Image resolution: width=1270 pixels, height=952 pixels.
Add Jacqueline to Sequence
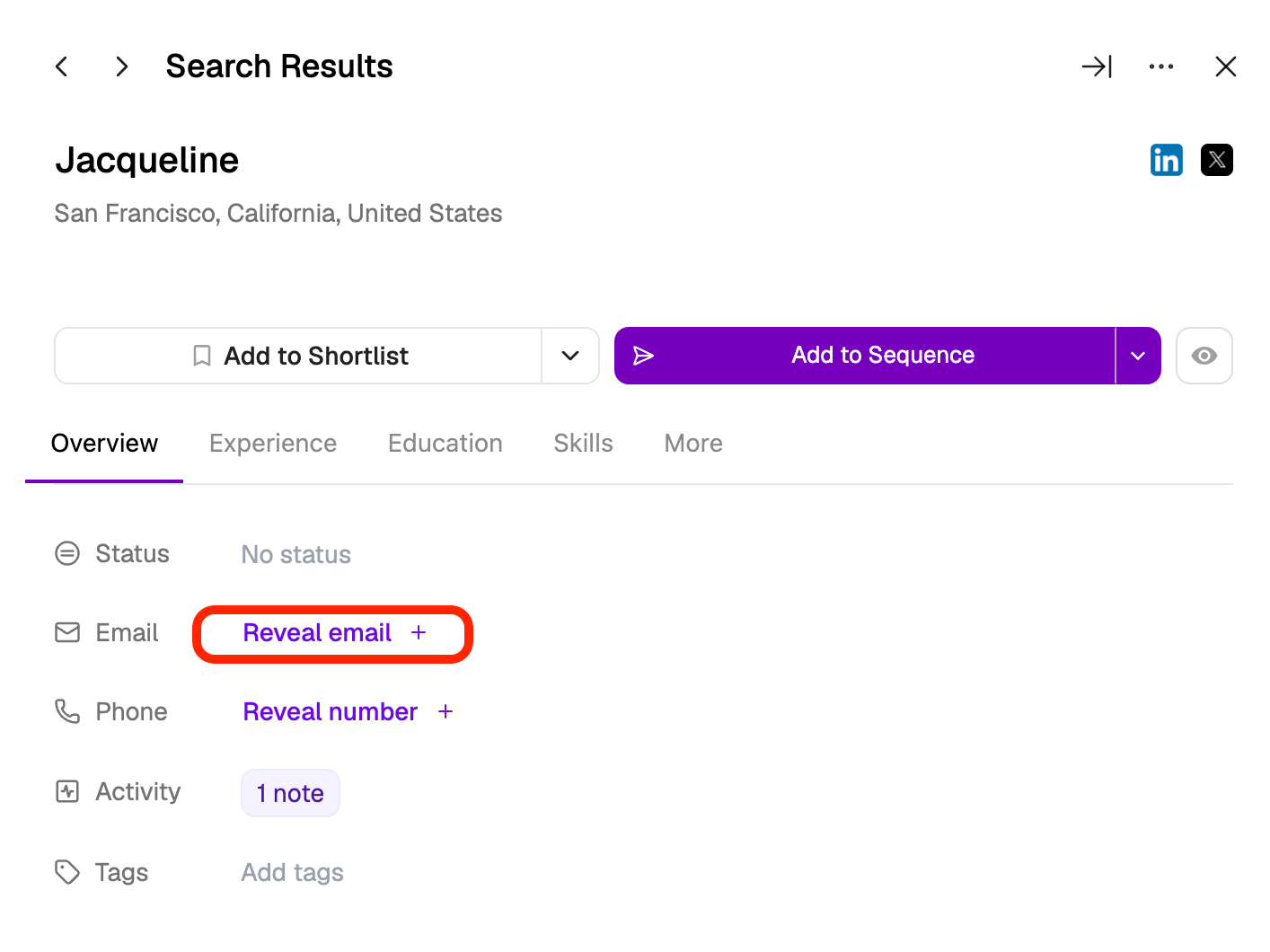coord(865,356)
